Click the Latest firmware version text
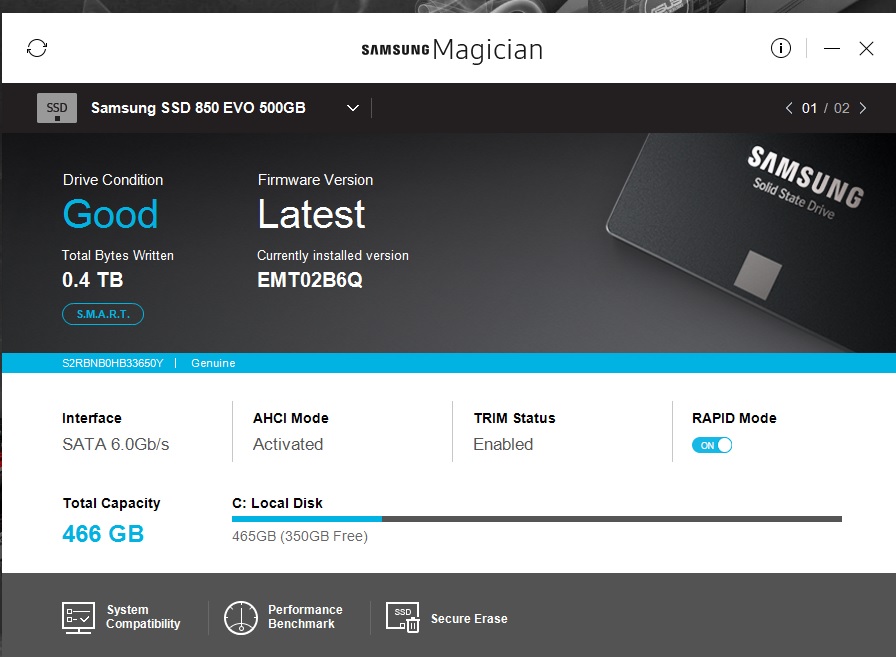 [311, 214]
